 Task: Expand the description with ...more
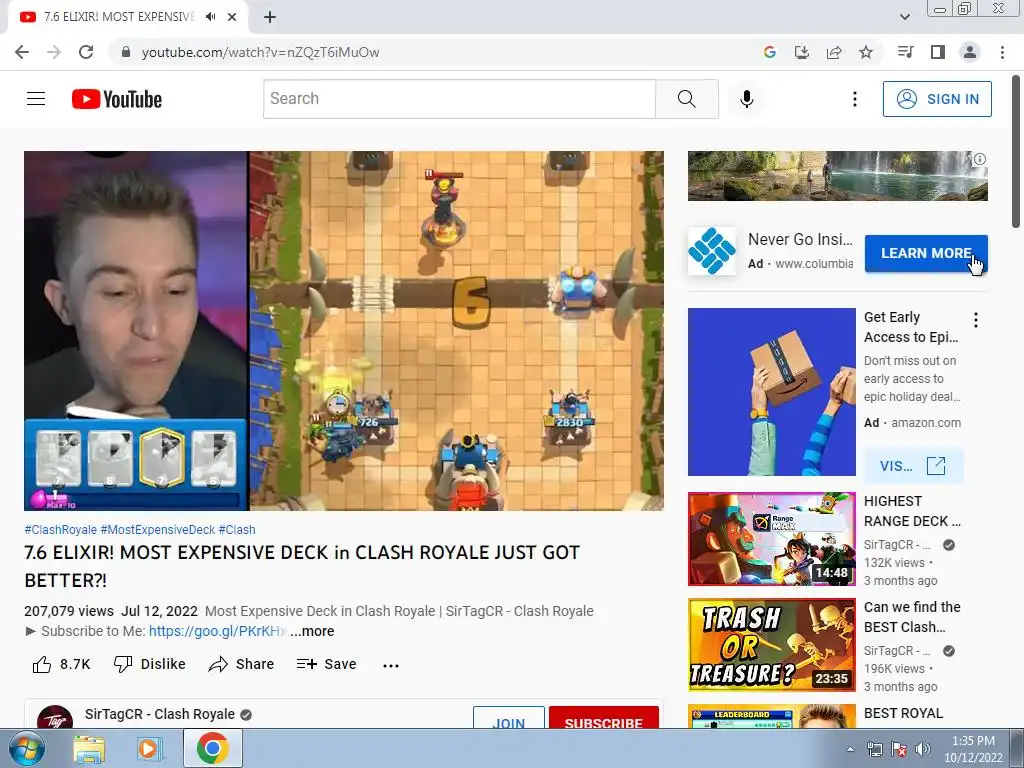pos(312,631)
